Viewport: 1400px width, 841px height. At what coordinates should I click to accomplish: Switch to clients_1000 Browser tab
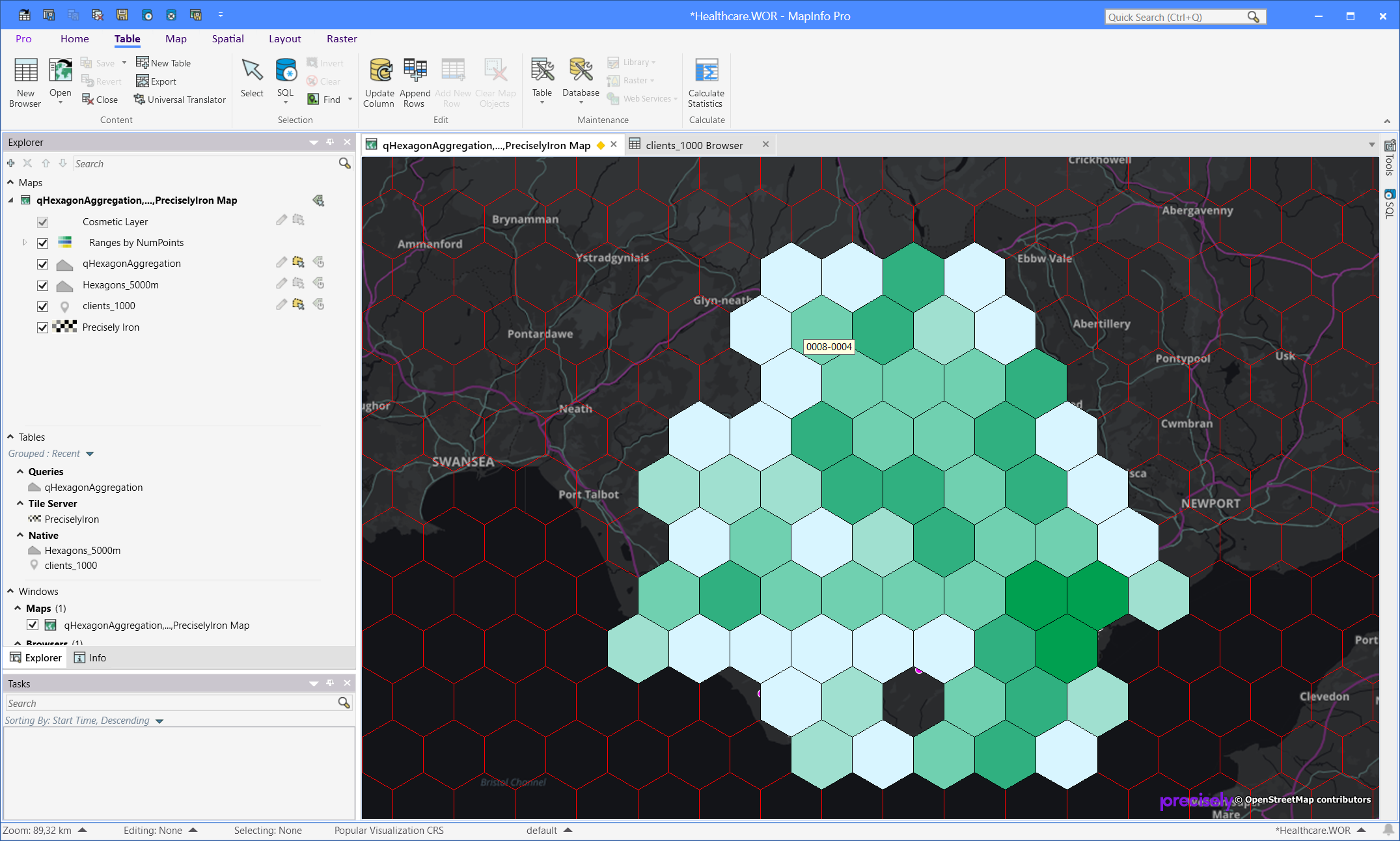[694, 145]
